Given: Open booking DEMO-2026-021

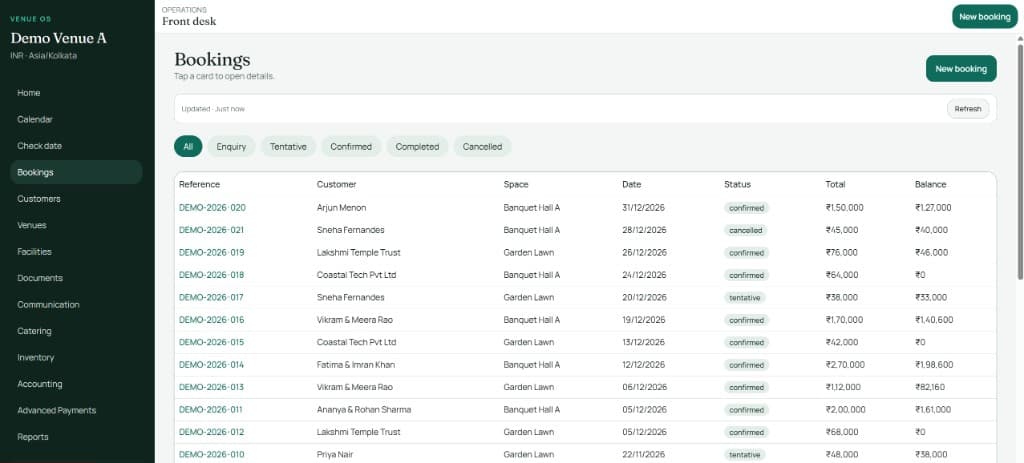Looking at the screenshot, I should [212, 230].
